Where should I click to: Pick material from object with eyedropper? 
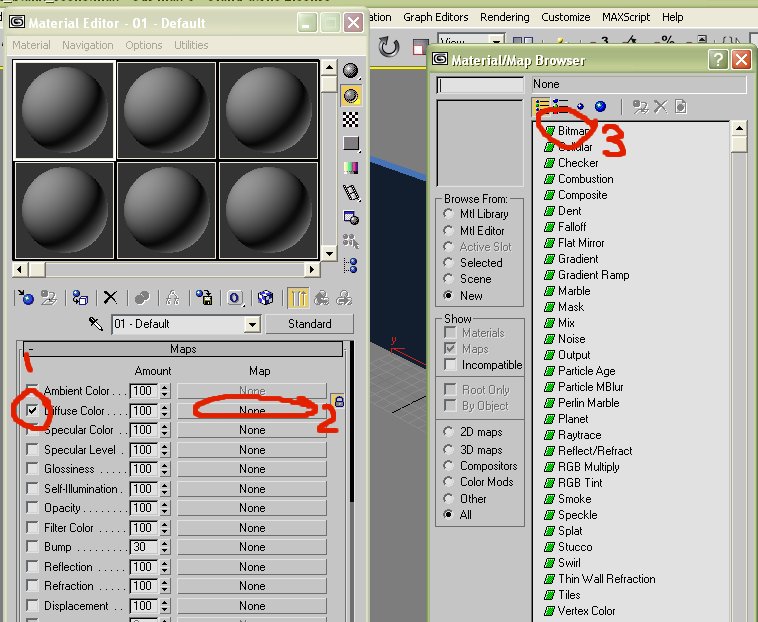[x=96, y=324]
